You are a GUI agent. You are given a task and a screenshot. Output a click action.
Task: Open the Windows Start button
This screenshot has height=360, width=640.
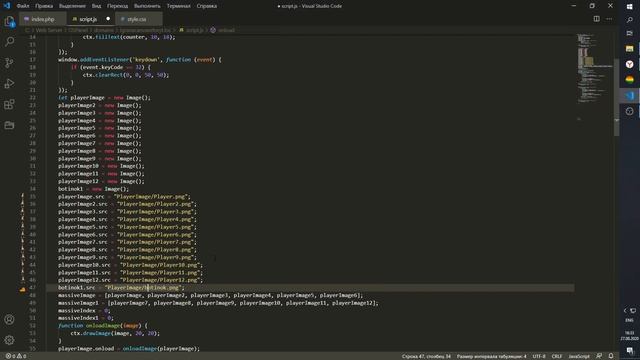(629, 6)
